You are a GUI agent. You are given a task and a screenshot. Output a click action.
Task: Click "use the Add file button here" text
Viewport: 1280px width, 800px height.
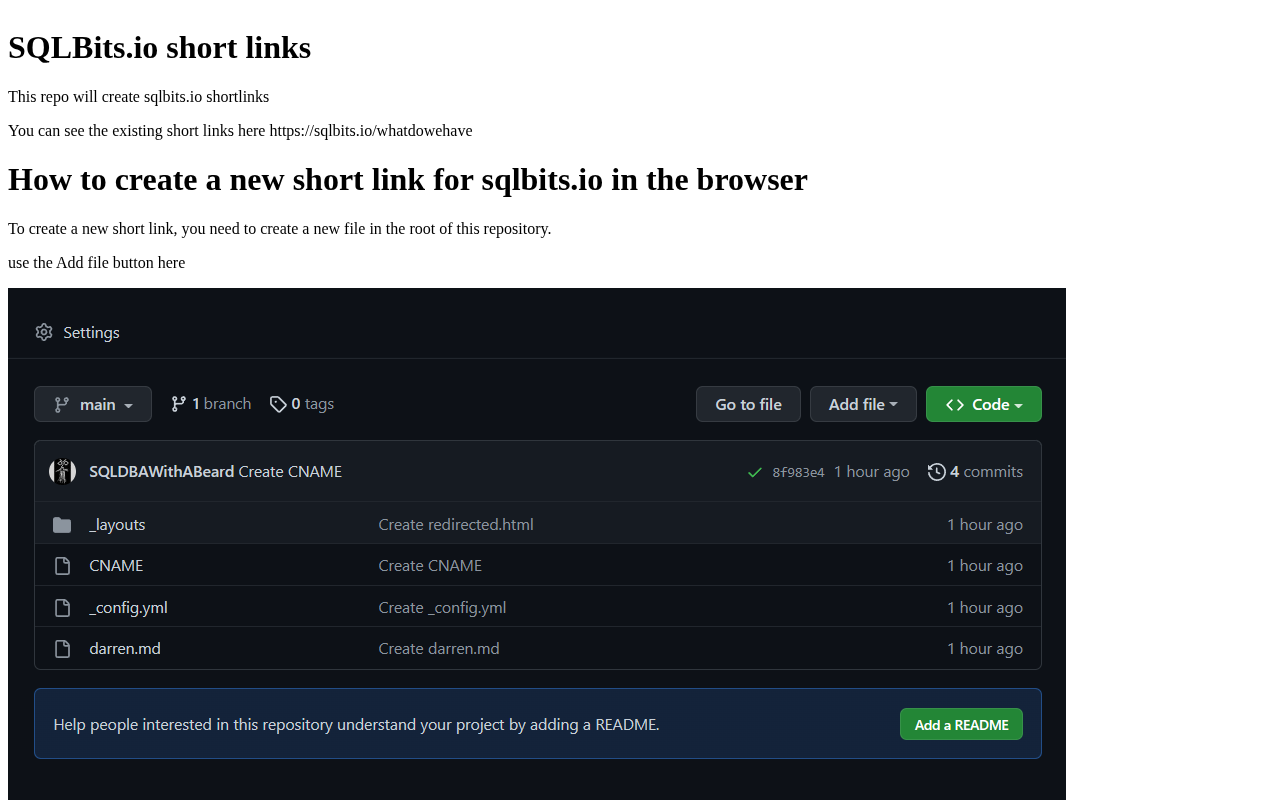[x=97, y=262]
